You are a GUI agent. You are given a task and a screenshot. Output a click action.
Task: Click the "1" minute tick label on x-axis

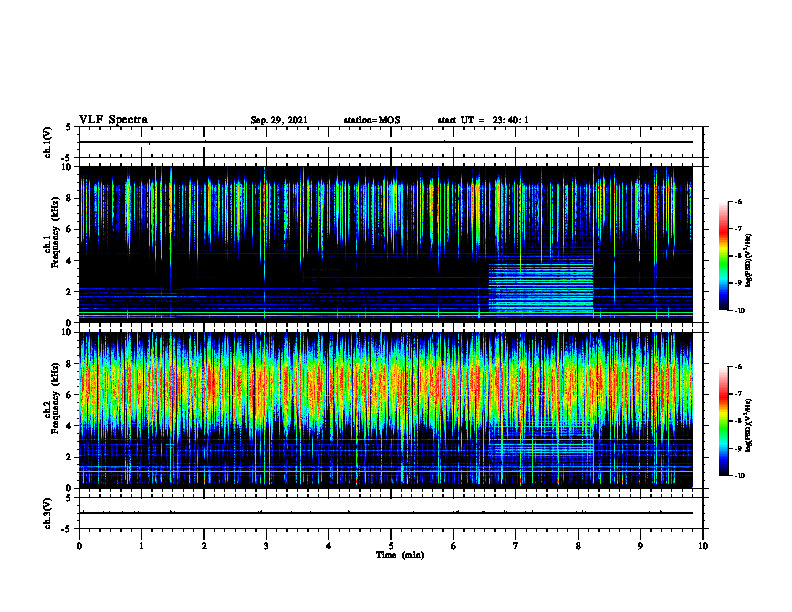pos(141,546)
